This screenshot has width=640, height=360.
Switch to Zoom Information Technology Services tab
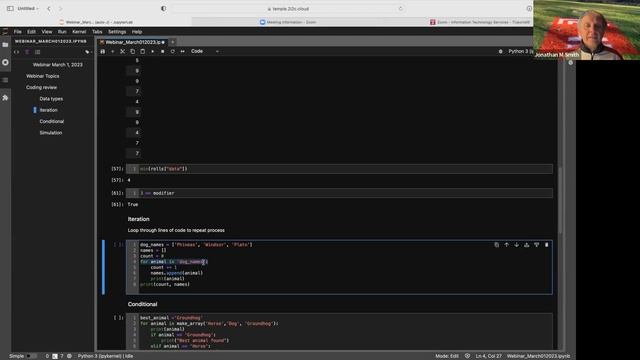click(x=480, y=22)
